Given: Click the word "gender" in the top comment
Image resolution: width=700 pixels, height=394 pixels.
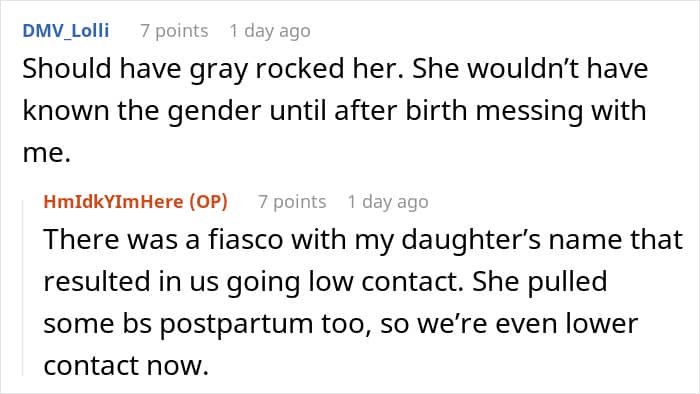Looking at the screenshot, I should point(214,111).
